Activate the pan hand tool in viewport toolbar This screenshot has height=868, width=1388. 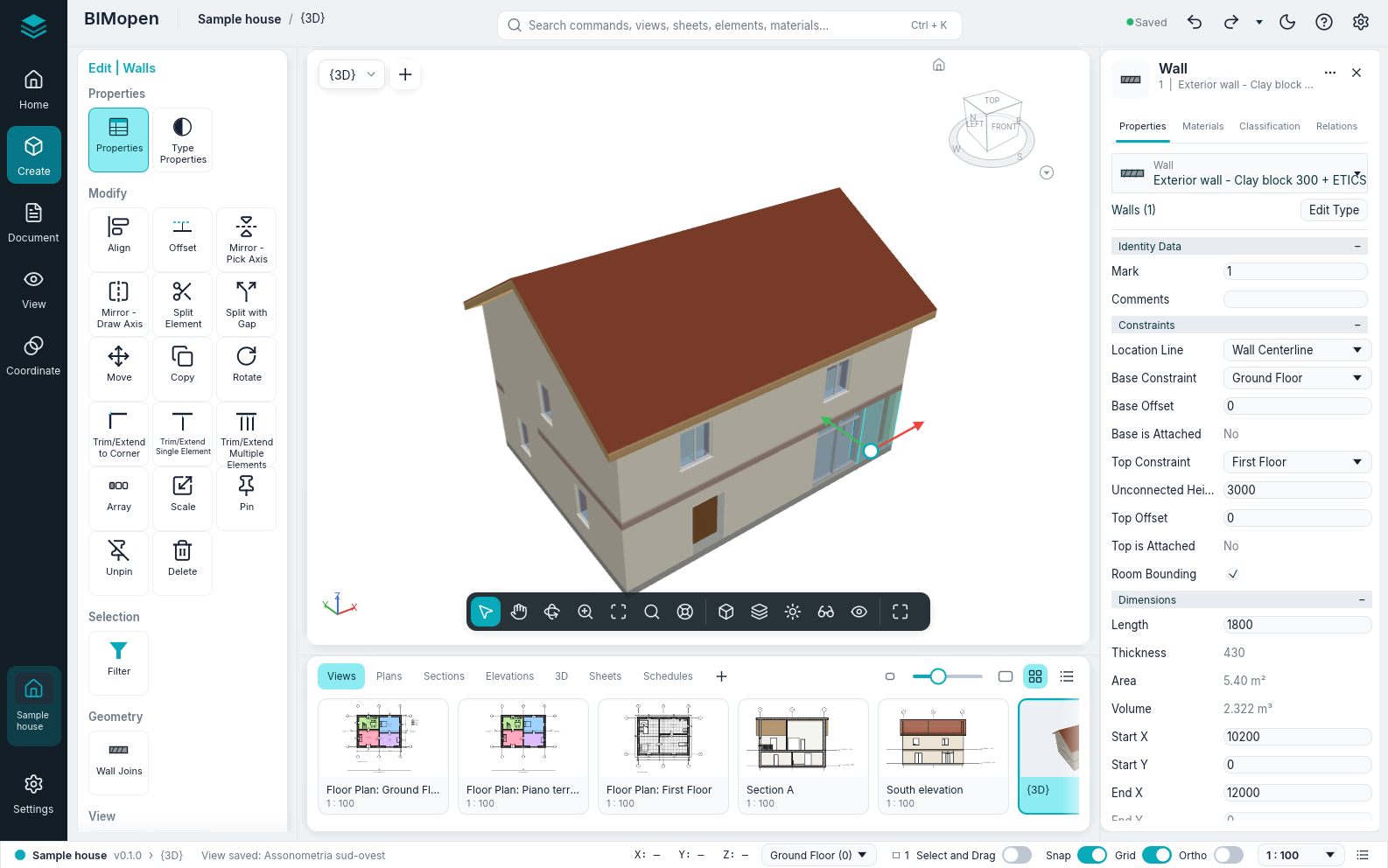click(519, 612)
